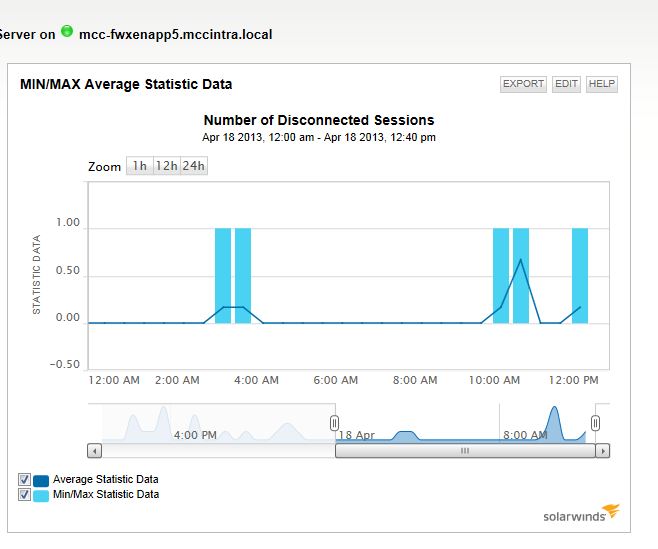The image size is (658, 549).
Task: Click the average line peak after 10:00 AM
Action: 521,259
